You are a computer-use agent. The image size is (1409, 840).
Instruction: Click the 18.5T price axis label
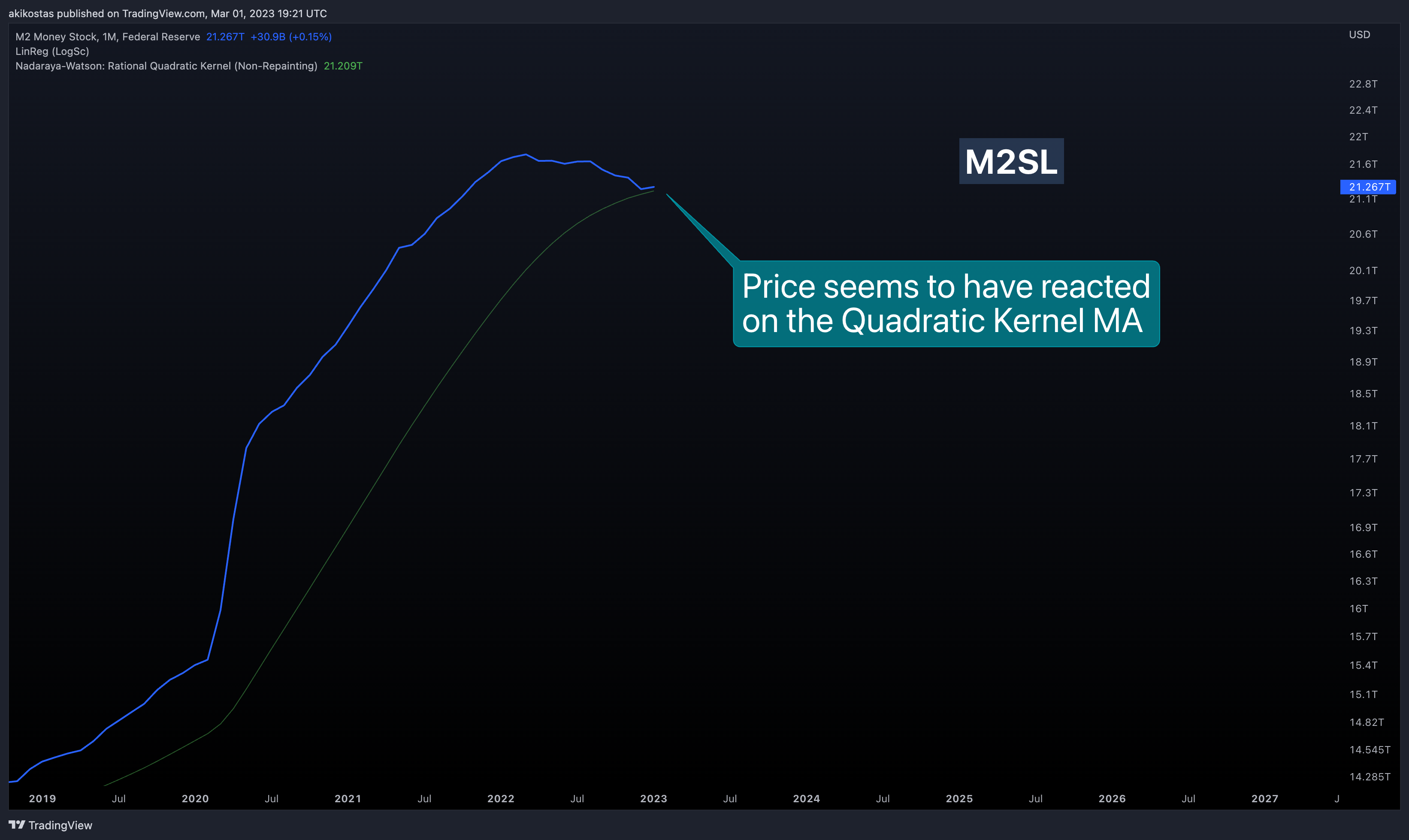[1363, 393]
